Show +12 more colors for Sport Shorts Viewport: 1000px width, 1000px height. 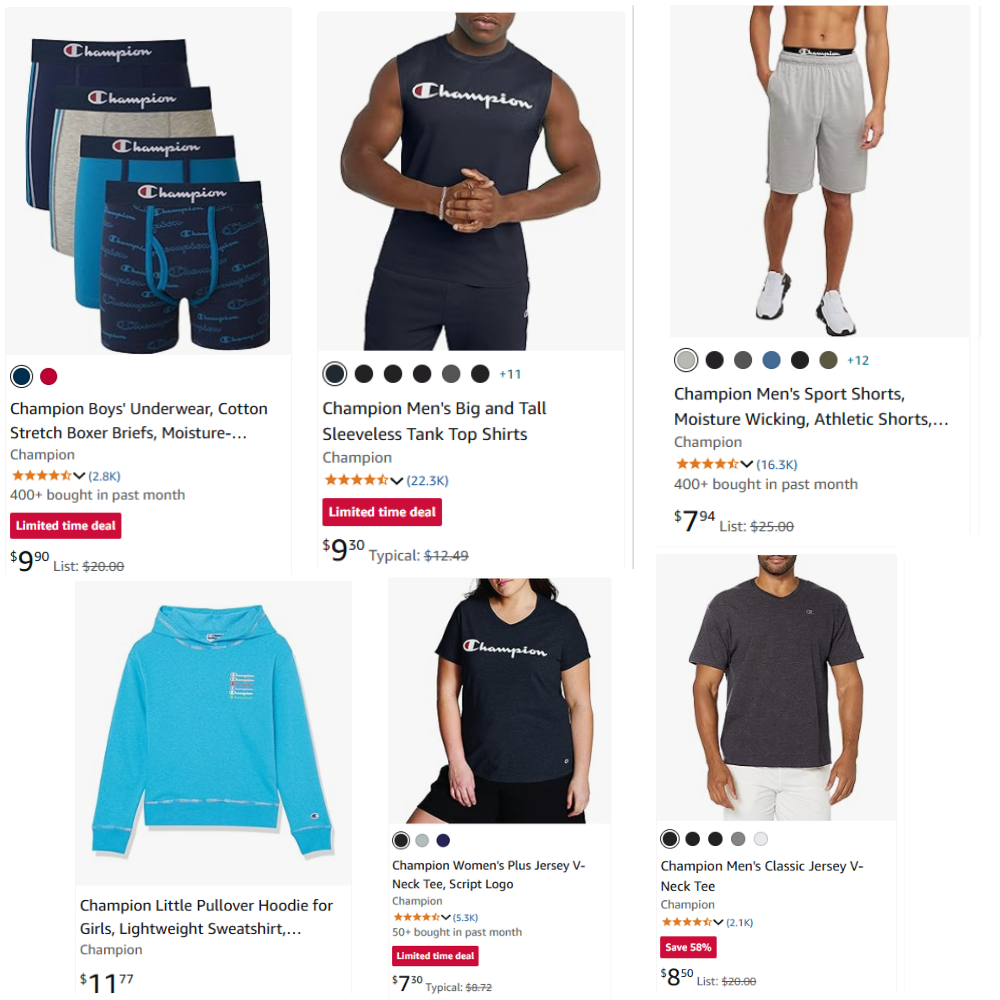858,360
